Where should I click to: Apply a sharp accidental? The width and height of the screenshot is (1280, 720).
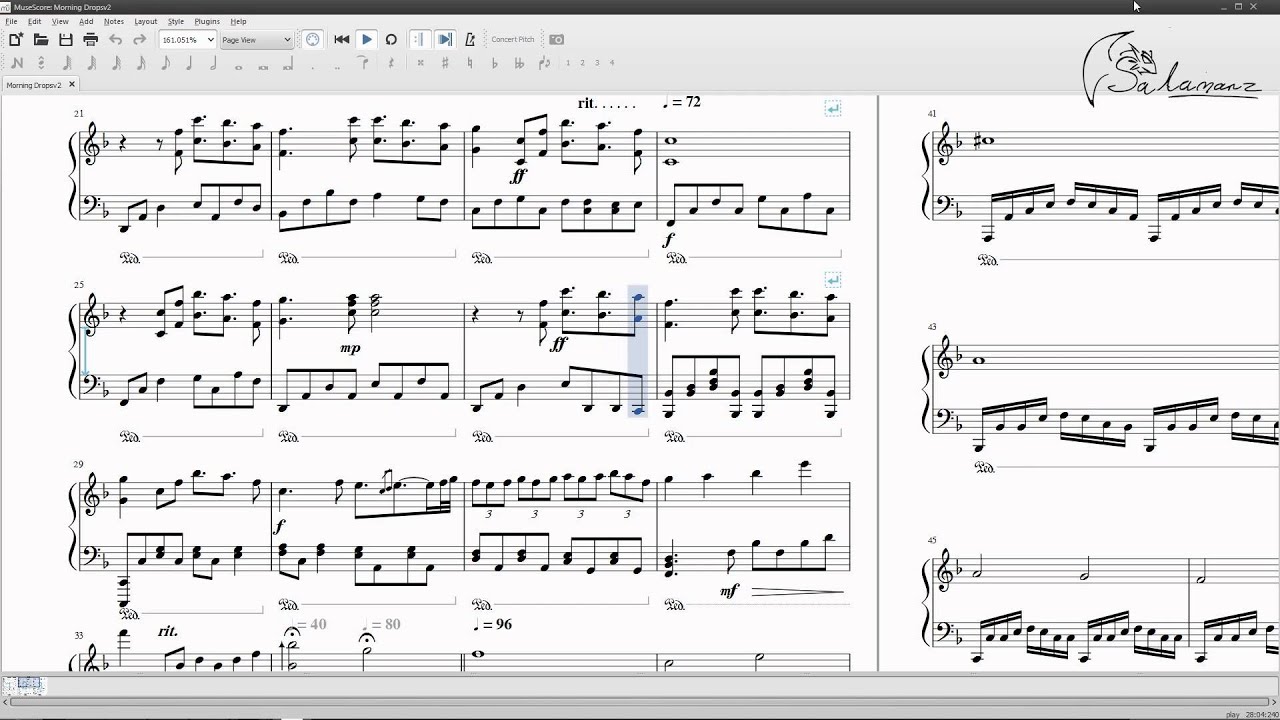(445, 63)
